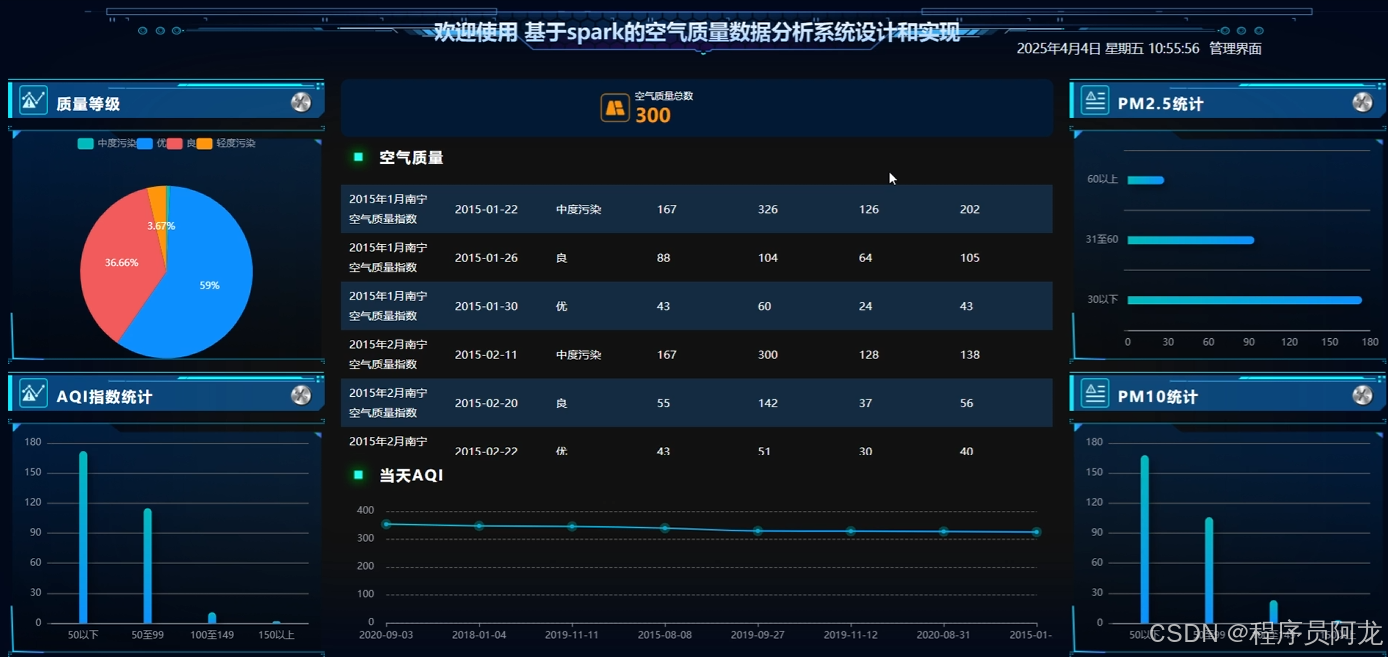The width and height of the screenshot is (1388, 657).
Task: Click the PM2.5统计 panel list icon
Action: click(1095, 100)
